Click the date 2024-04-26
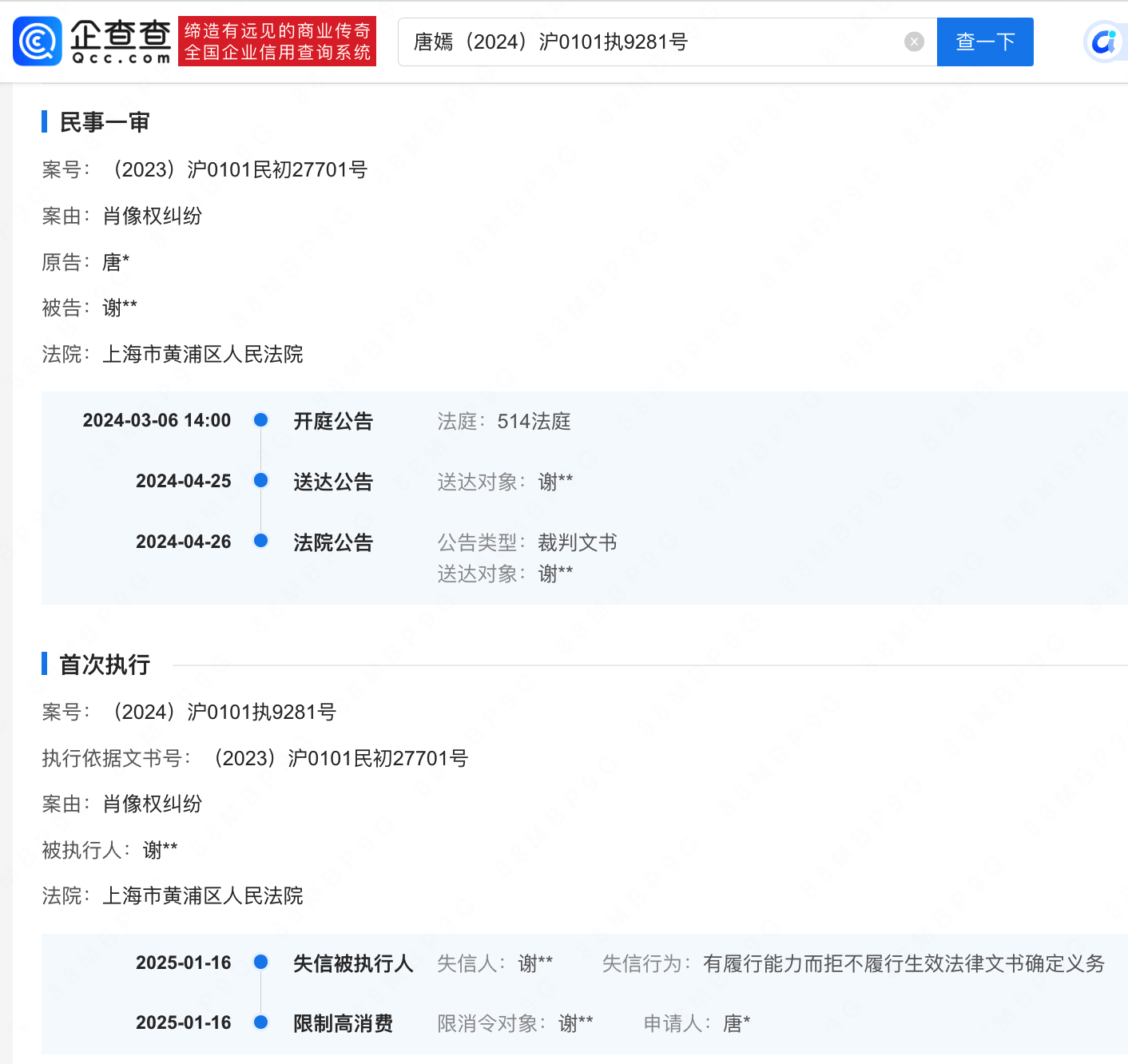This screenshot has height=1064, width=1128. point(184,542)
